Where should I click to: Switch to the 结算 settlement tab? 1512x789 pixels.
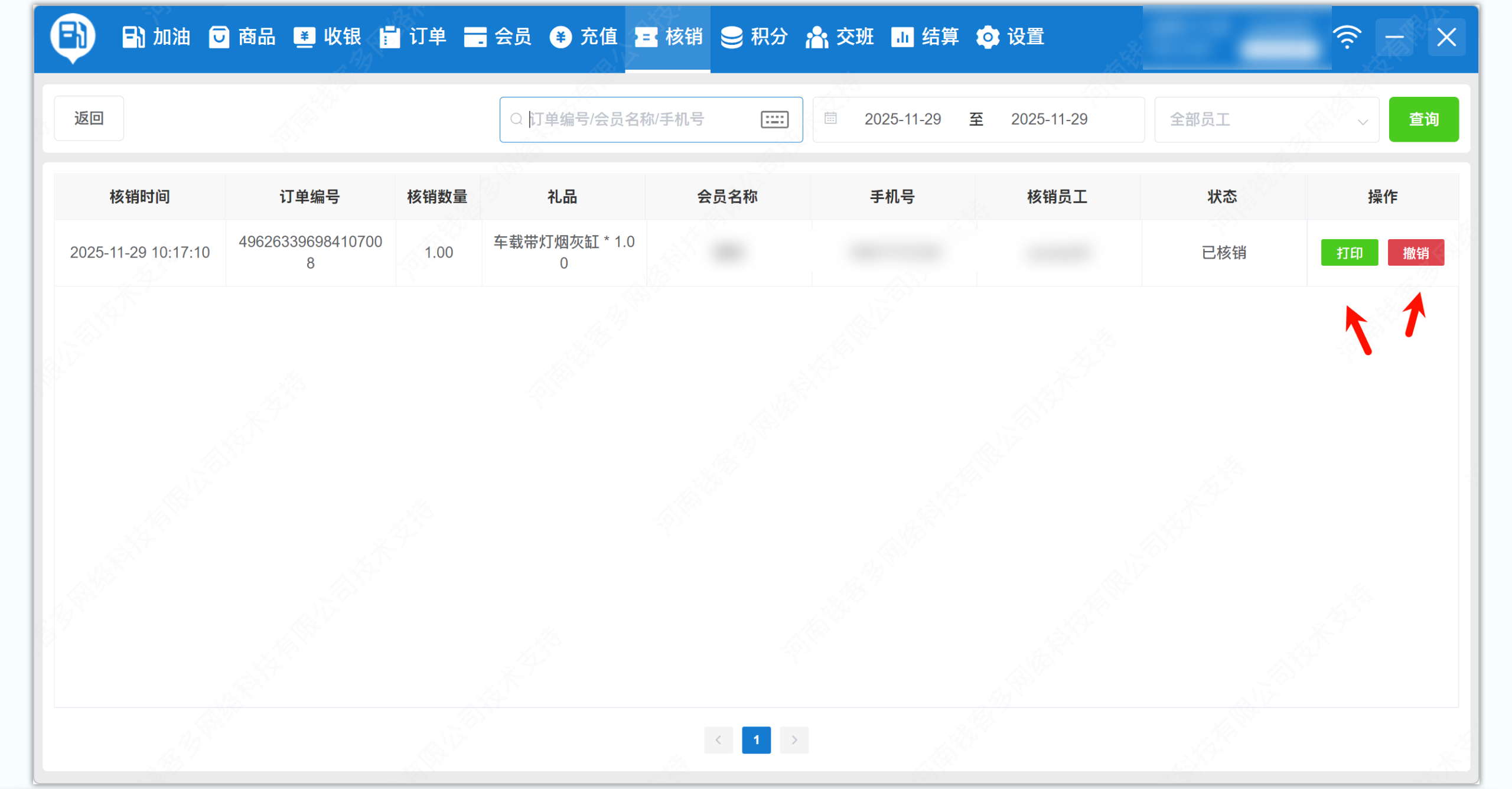point(925,37)
